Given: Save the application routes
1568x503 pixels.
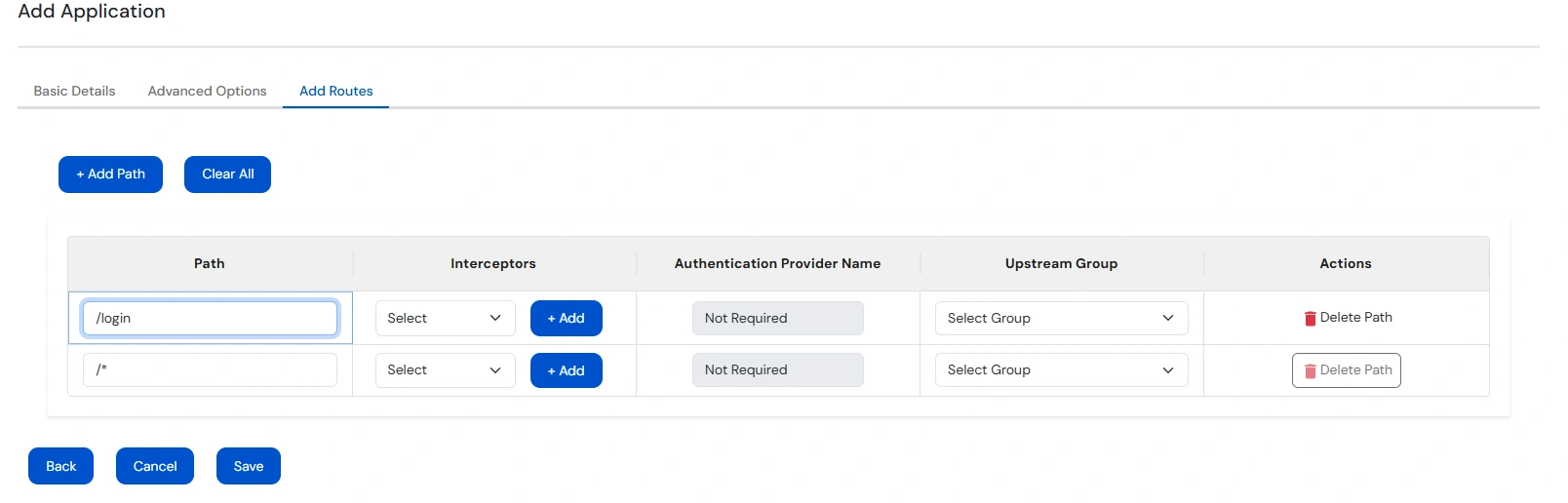Looking at the screenshot, I should click(249, 466).
